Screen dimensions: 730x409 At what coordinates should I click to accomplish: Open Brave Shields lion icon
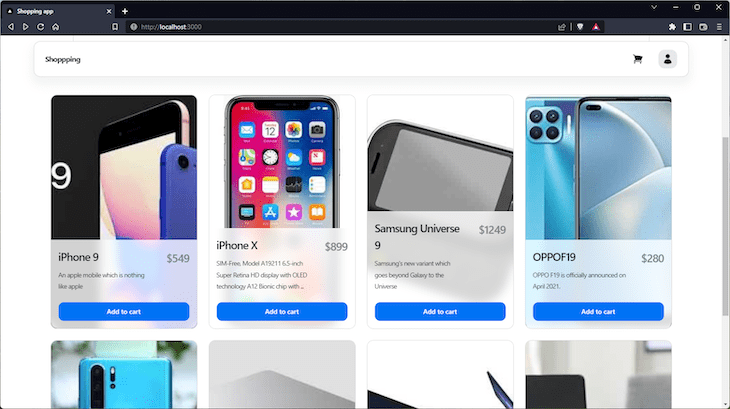580,27
